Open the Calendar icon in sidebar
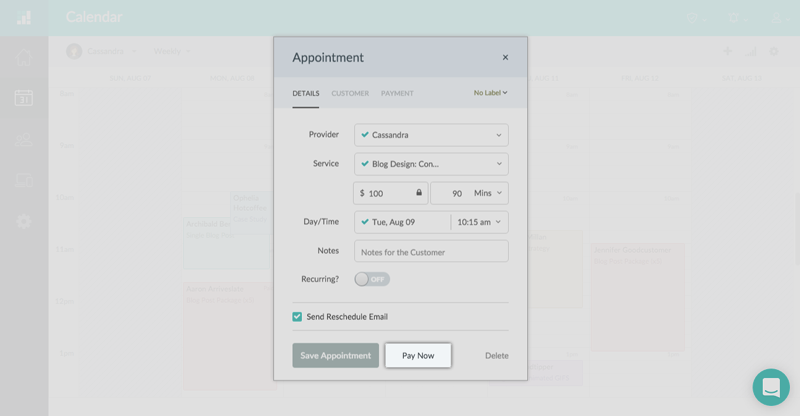Viewport: 800px width, 416px height. (x=23, y=97)
